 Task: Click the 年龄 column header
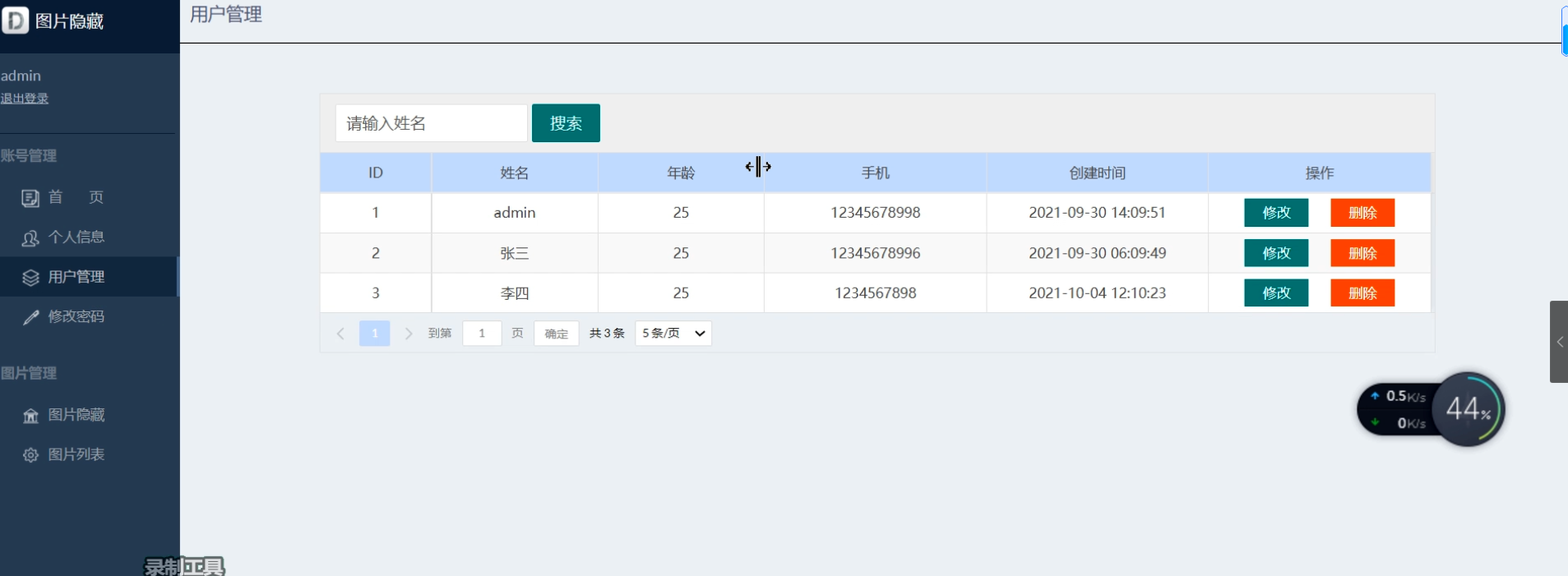pyautogui.click(x=681, y=173)
